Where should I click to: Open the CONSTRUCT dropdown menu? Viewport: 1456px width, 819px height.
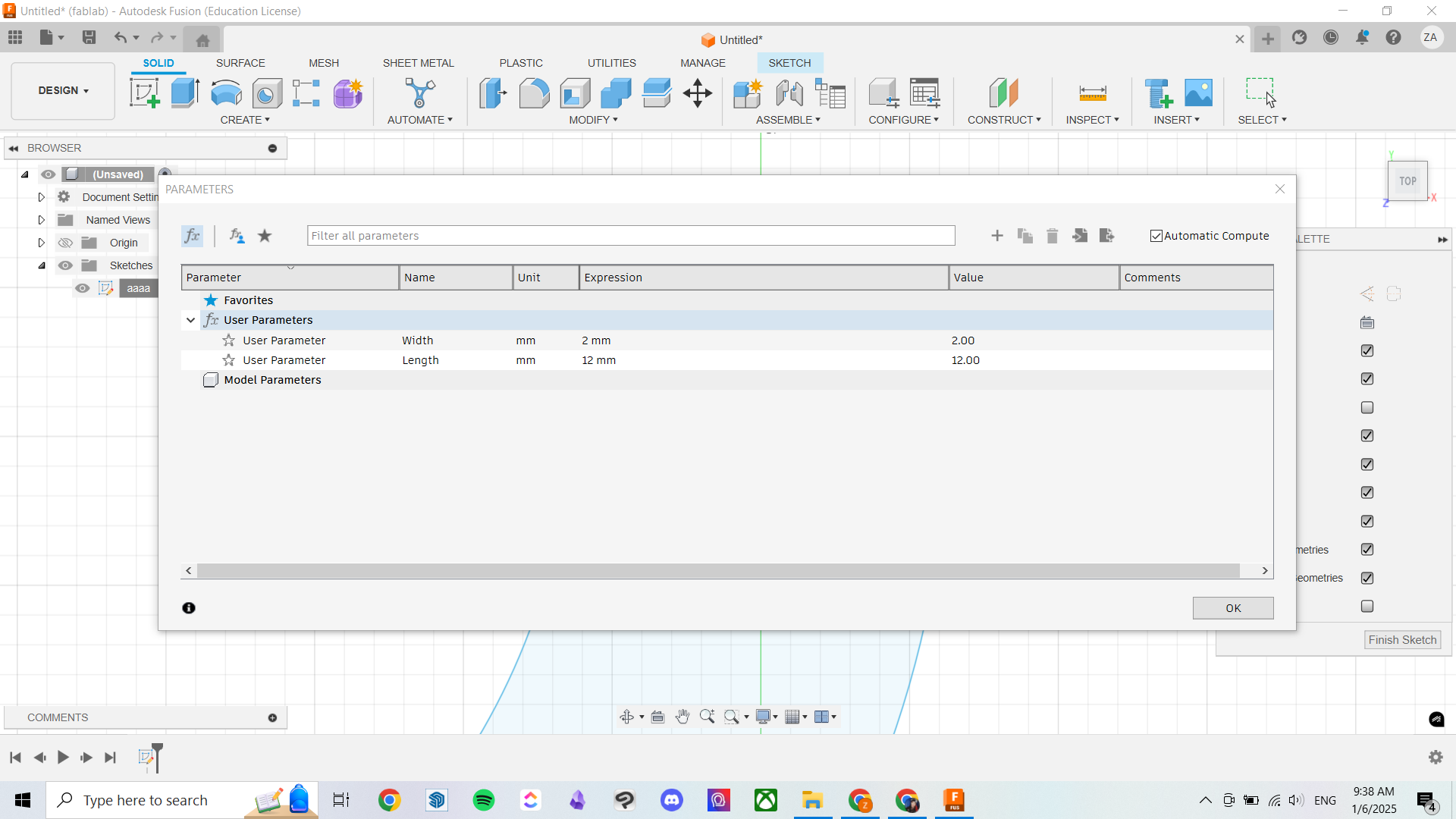pyautogui.click(x=1004, y=120)
